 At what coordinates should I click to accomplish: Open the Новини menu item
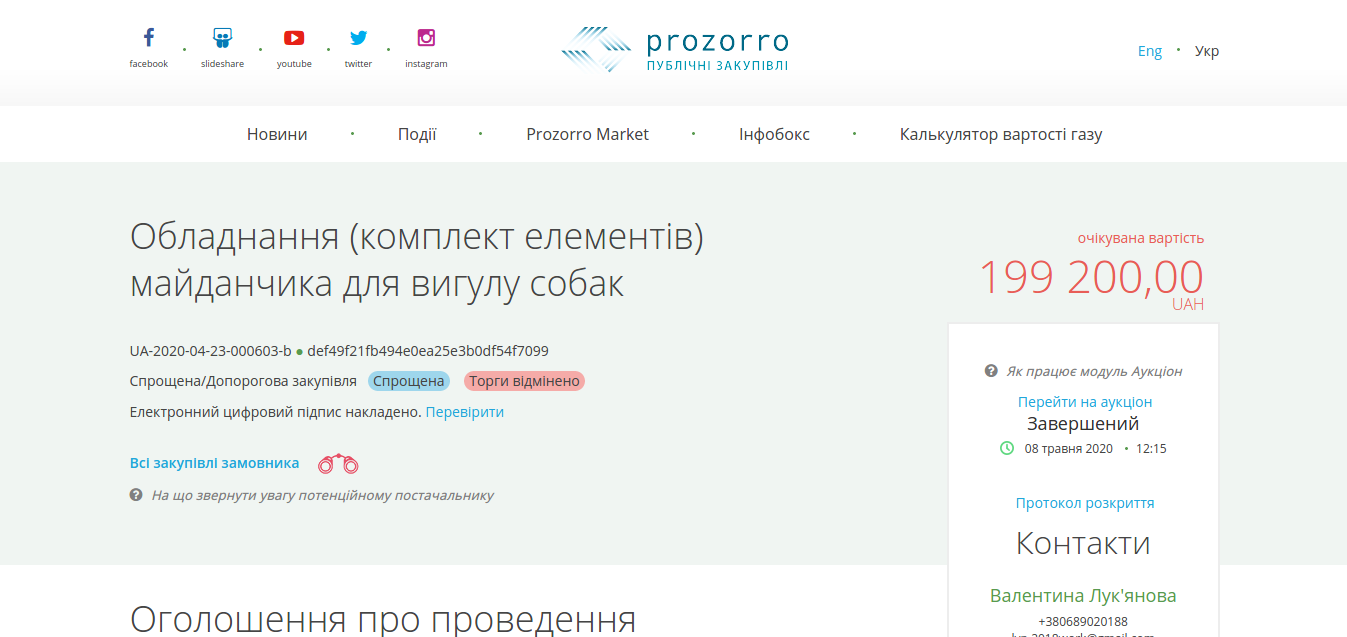point(277,134)
